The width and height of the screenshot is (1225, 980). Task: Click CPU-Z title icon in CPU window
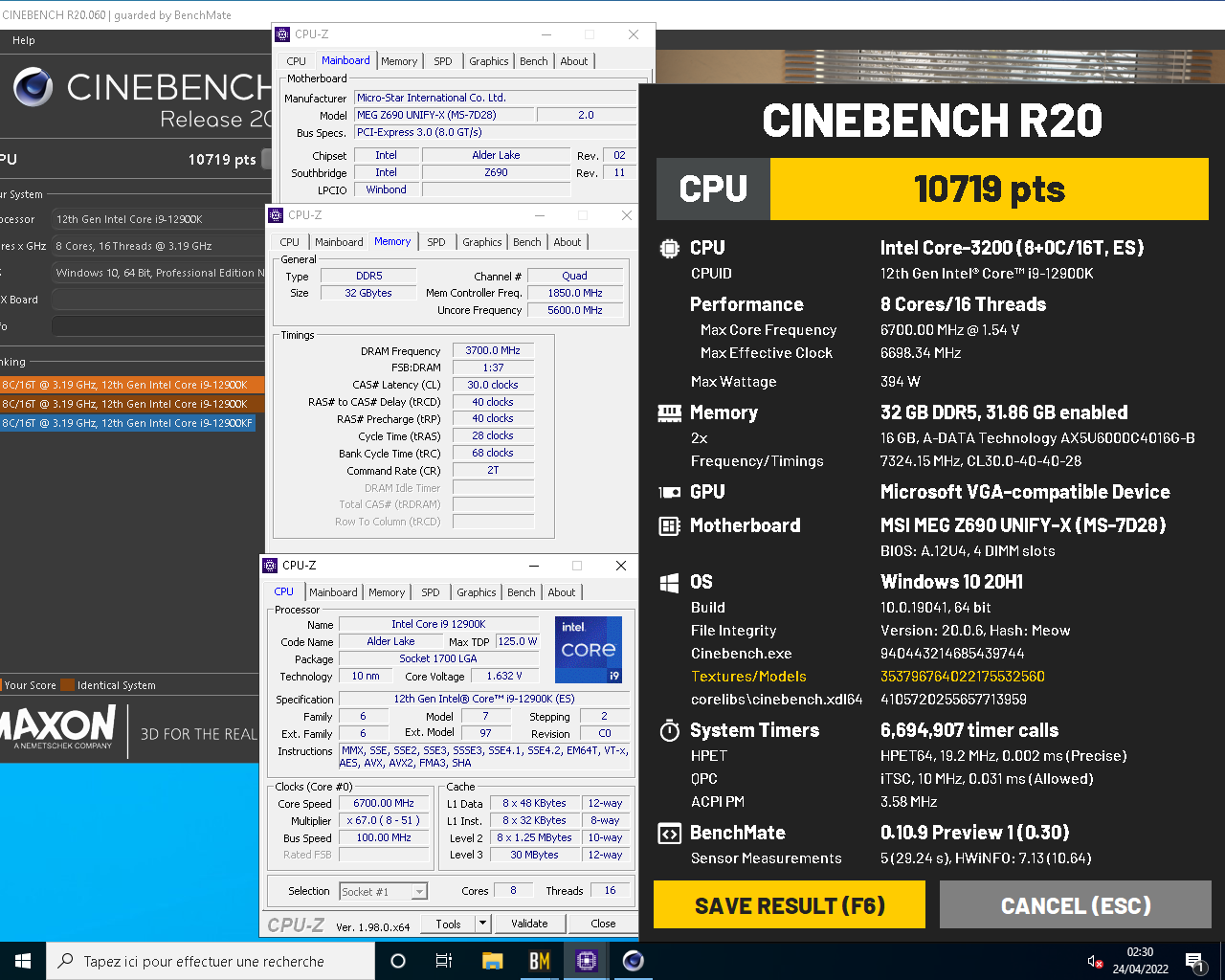(270, 566)
